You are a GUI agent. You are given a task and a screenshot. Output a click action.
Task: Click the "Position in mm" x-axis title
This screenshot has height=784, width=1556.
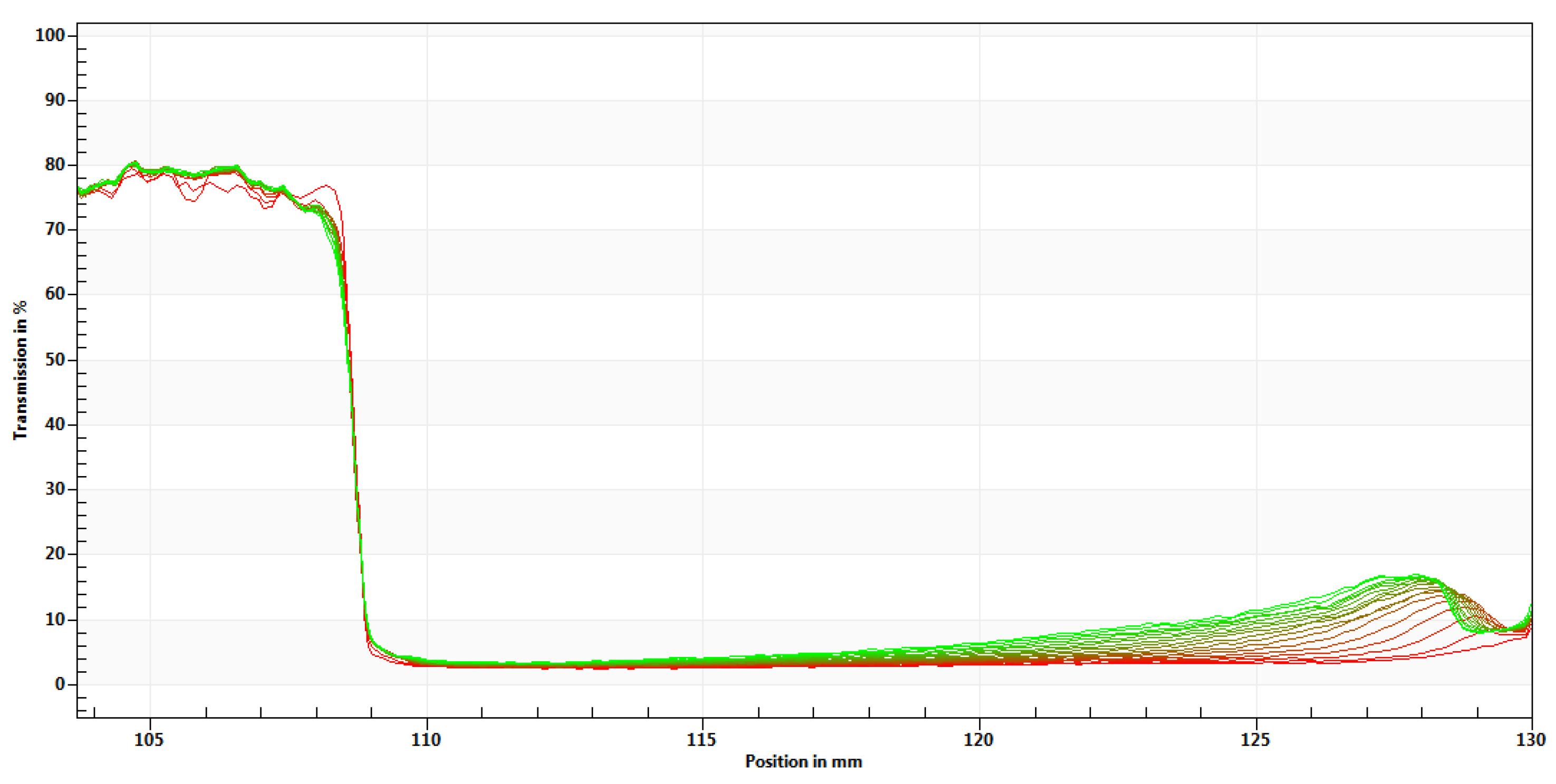pyautogui.click(x=804, y=762)
